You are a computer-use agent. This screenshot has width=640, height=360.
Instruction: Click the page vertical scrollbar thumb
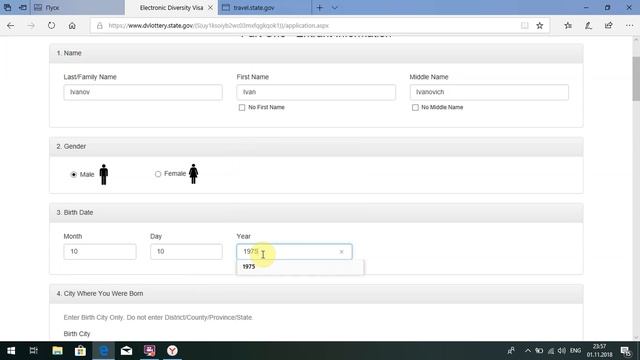636,78
